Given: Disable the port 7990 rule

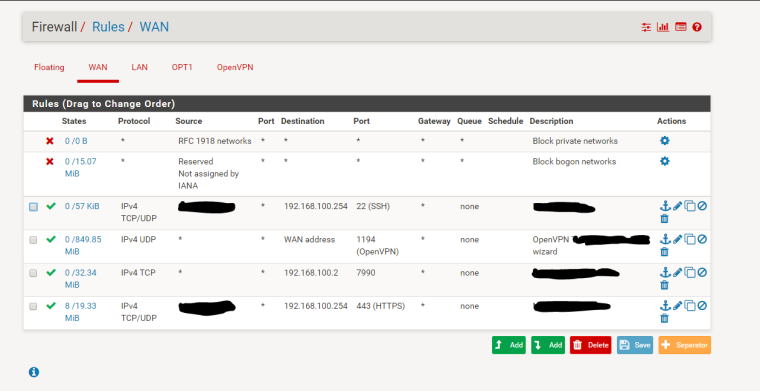Looking at the screenshot, I should (702, 273).
